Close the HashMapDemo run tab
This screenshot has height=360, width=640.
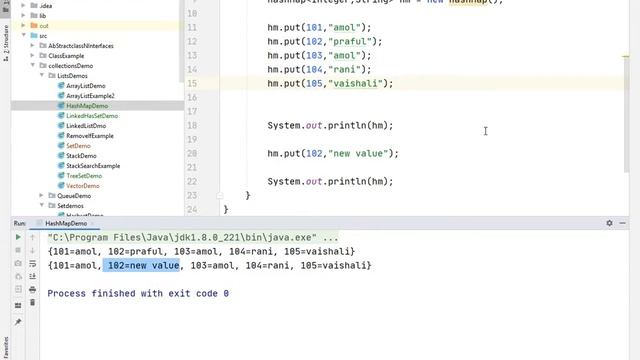click(x=92, y=224)
